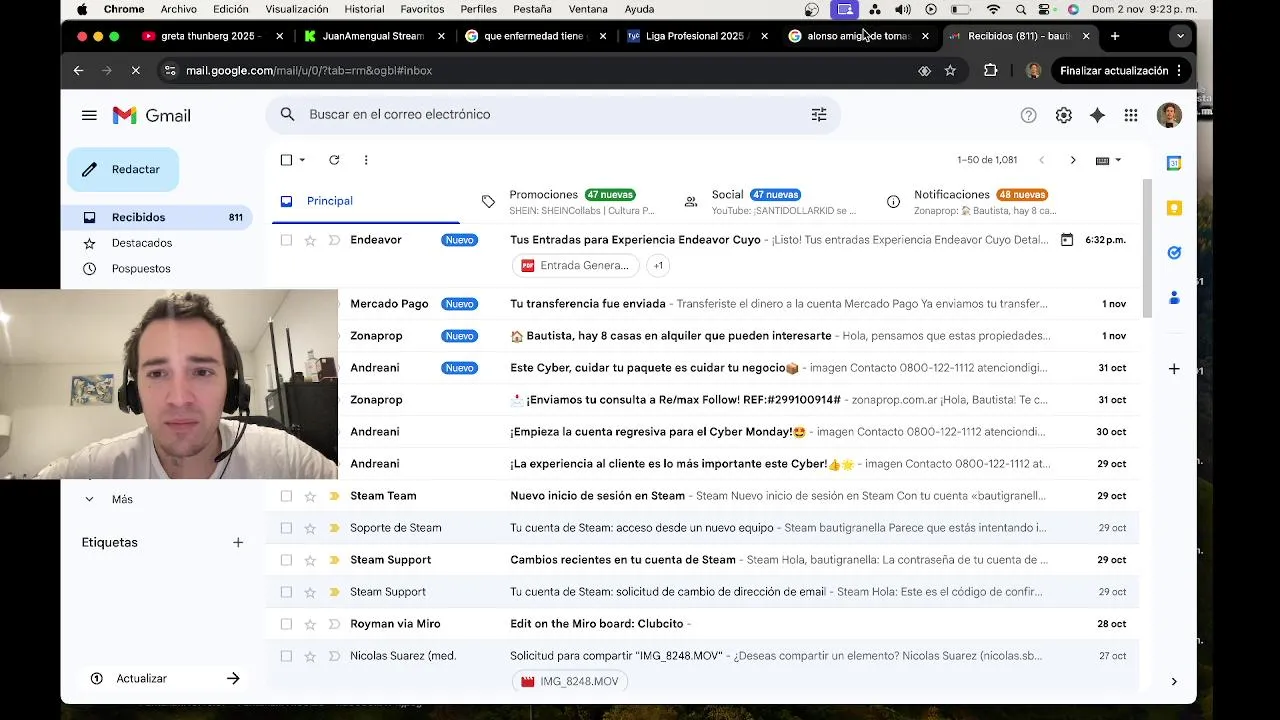
Task: Go back with the browser back arrow
Action: pos(78,71)
